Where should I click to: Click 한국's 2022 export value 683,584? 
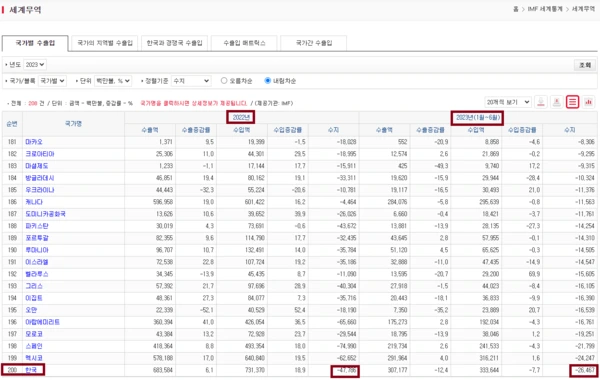[163, 370]
